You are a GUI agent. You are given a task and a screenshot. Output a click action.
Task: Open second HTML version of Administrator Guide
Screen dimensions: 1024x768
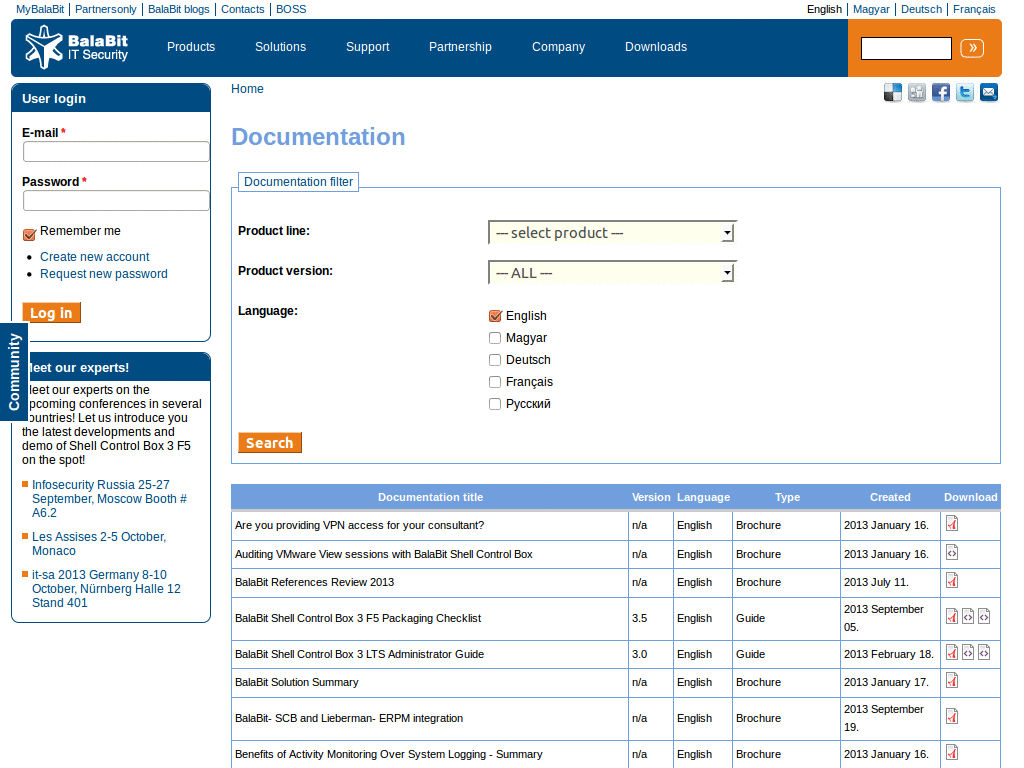pyautogui.click(x=984, y=652)
